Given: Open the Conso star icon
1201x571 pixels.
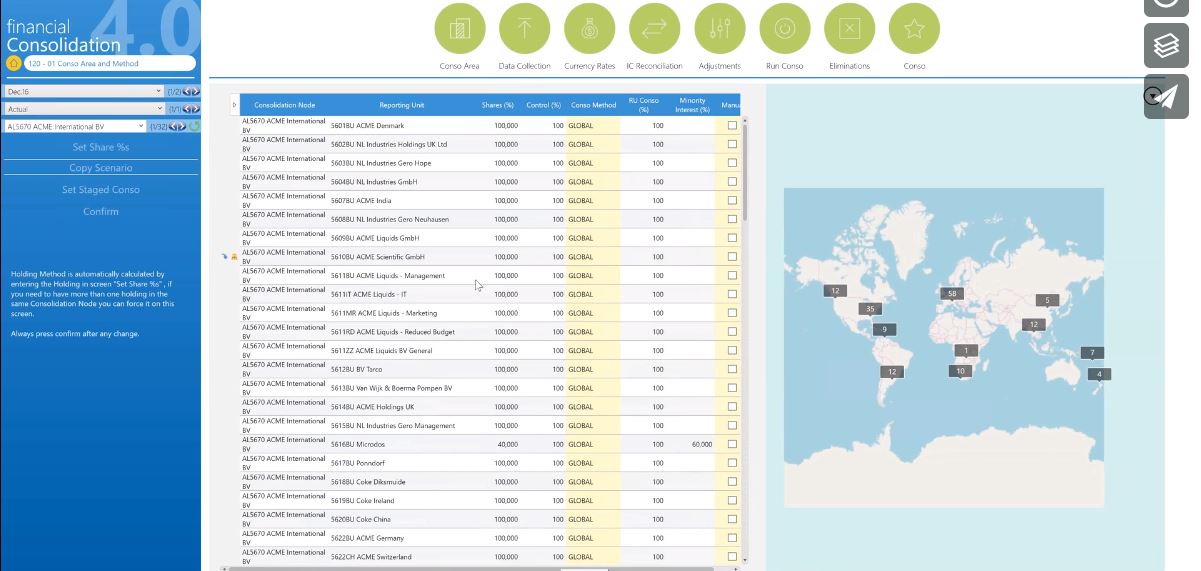Looking at the screenshot, I should [x=914, y=29].
